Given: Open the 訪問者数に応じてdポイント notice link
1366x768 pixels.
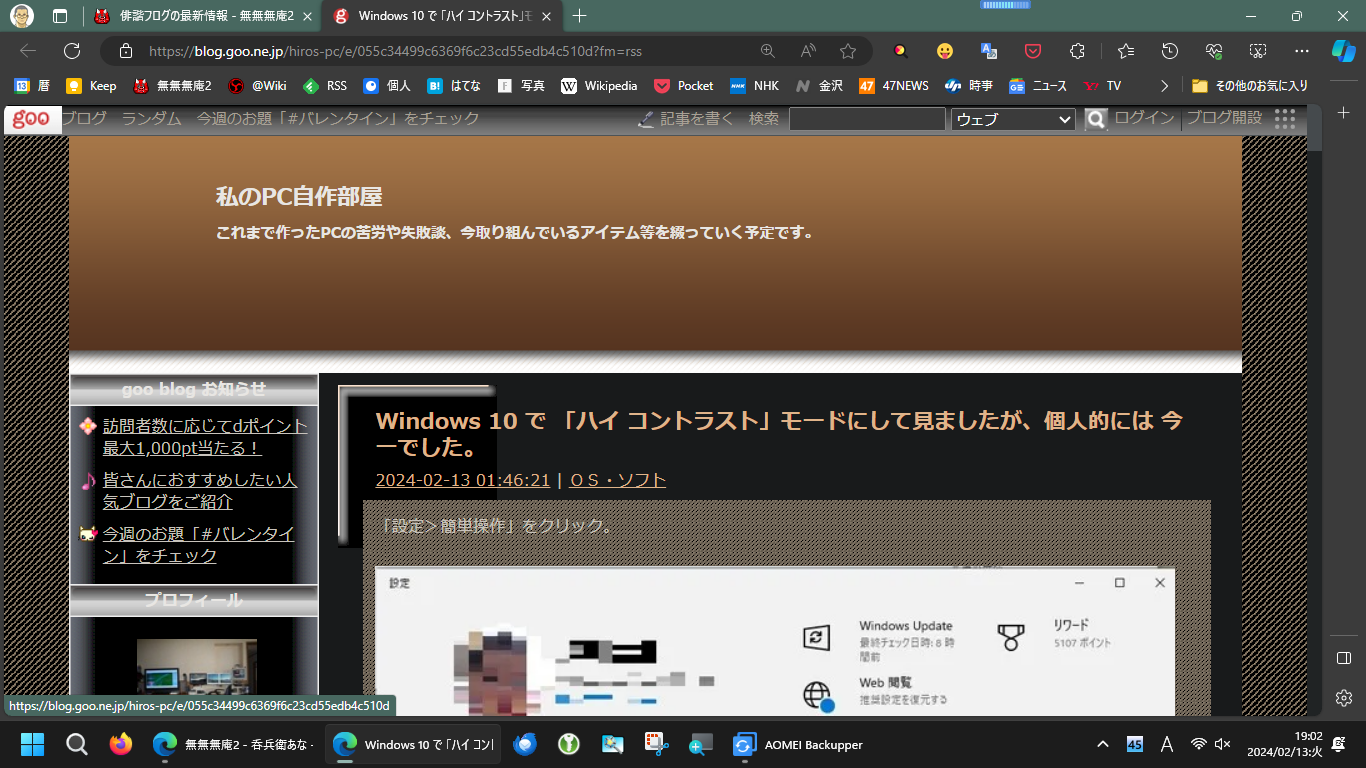Looking at the screenshot, I should (x=206, y=437).
